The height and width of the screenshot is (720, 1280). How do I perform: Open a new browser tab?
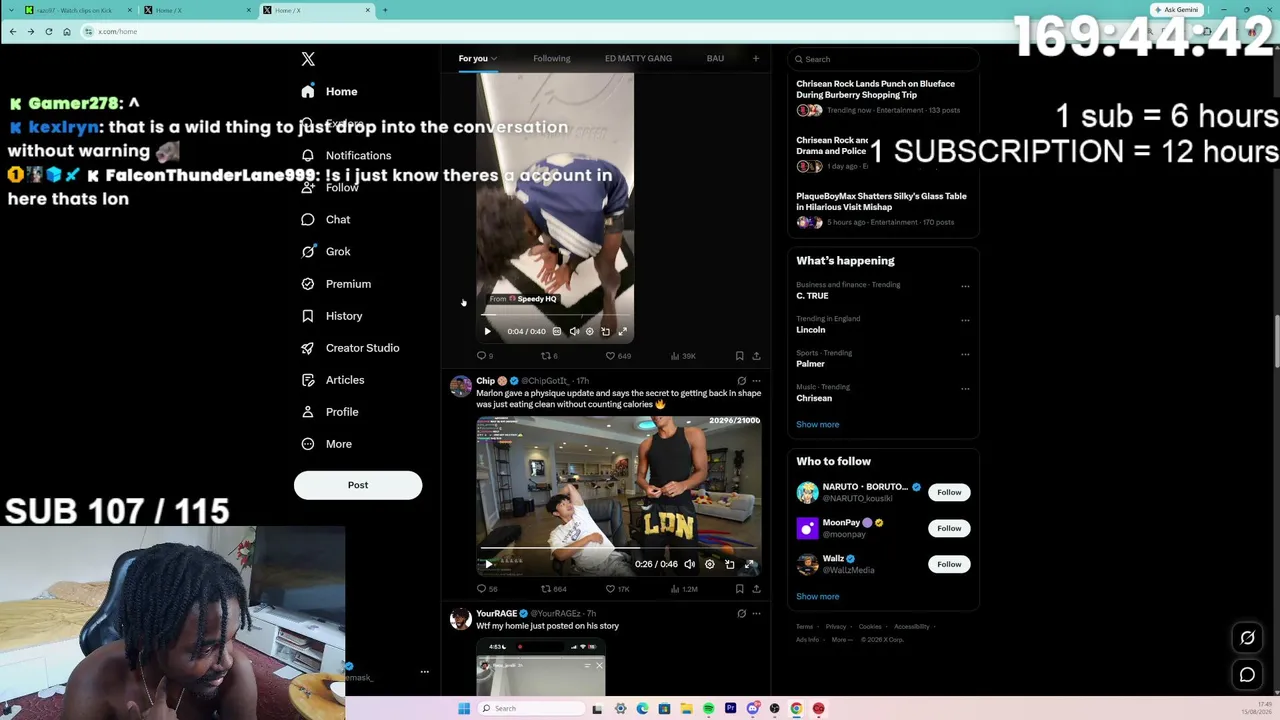pyautogui.click(x=385, y=10)
